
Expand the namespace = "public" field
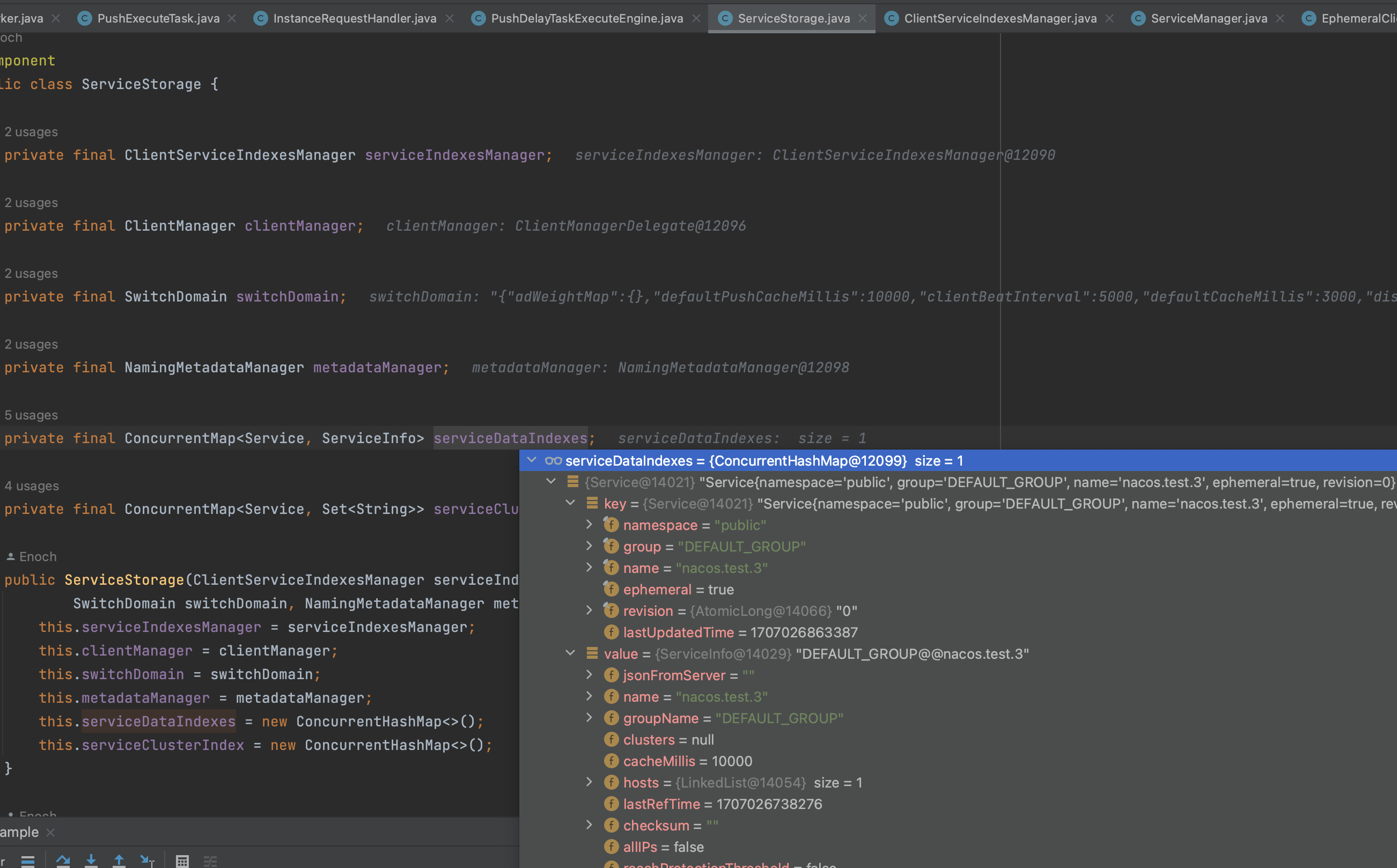(589, 524)
